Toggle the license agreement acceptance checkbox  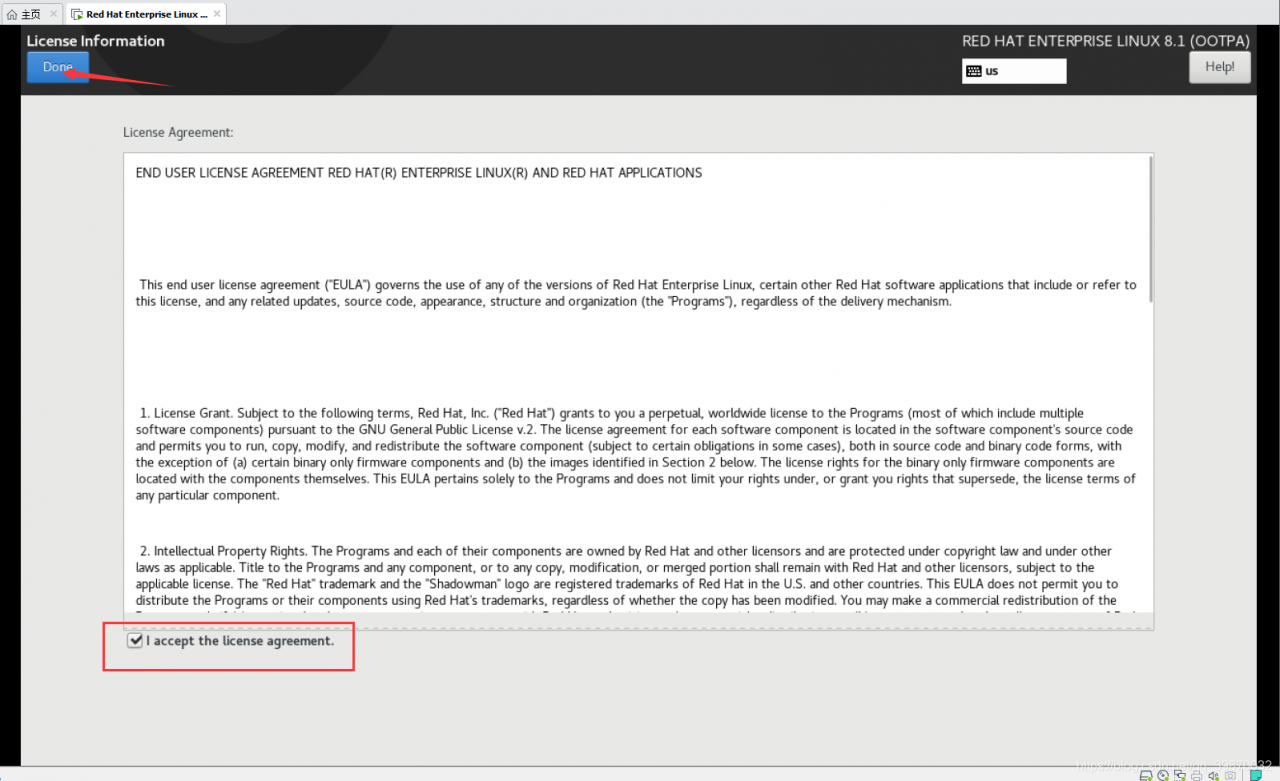pos(135,640)
